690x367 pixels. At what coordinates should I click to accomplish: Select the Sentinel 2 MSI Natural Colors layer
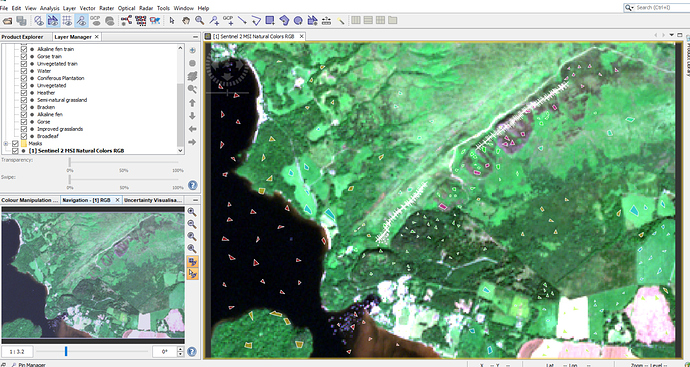click(x=76, y=150)
